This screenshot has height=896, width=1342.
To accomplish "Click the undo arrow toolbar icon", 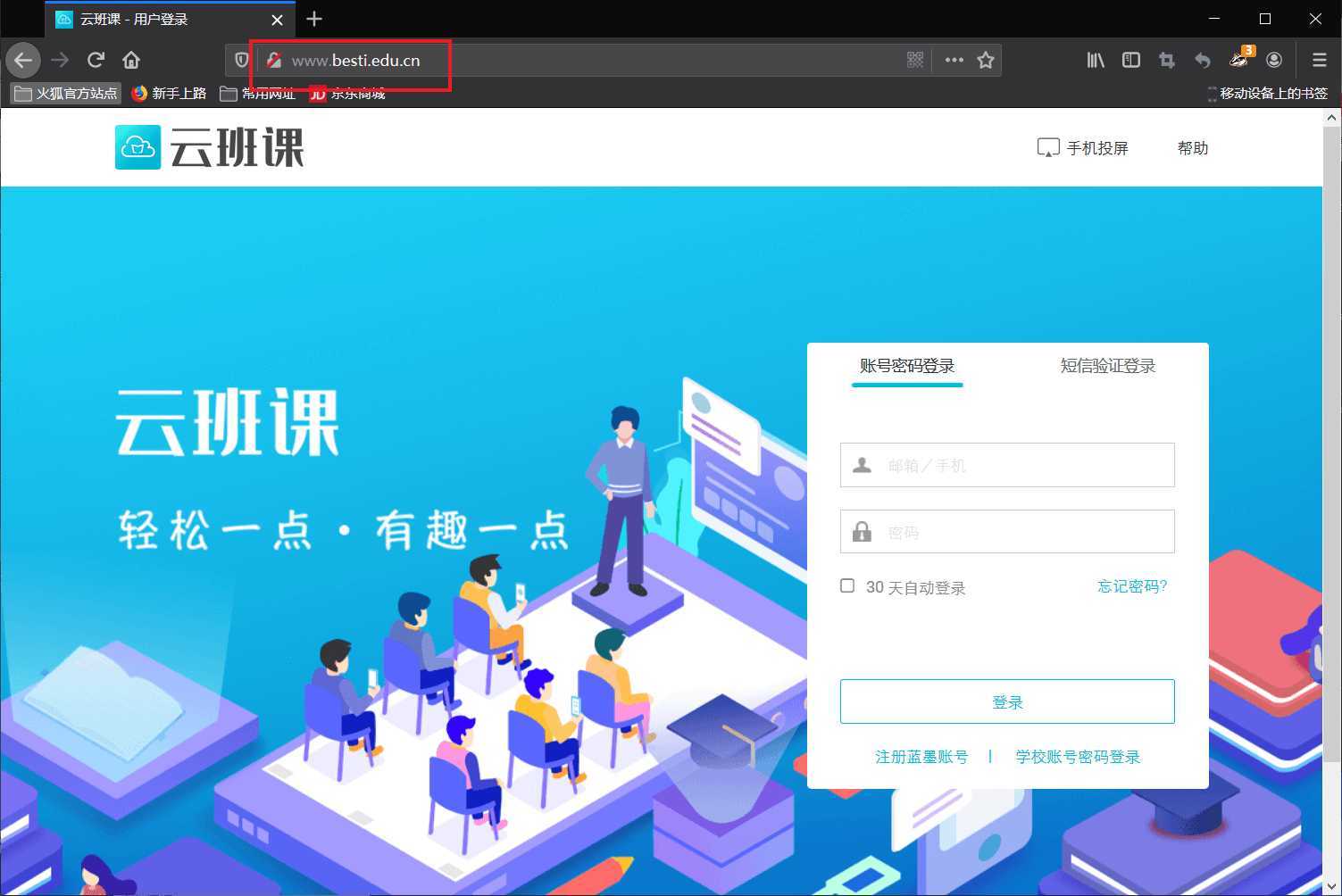I will [x=1203, y=60].
